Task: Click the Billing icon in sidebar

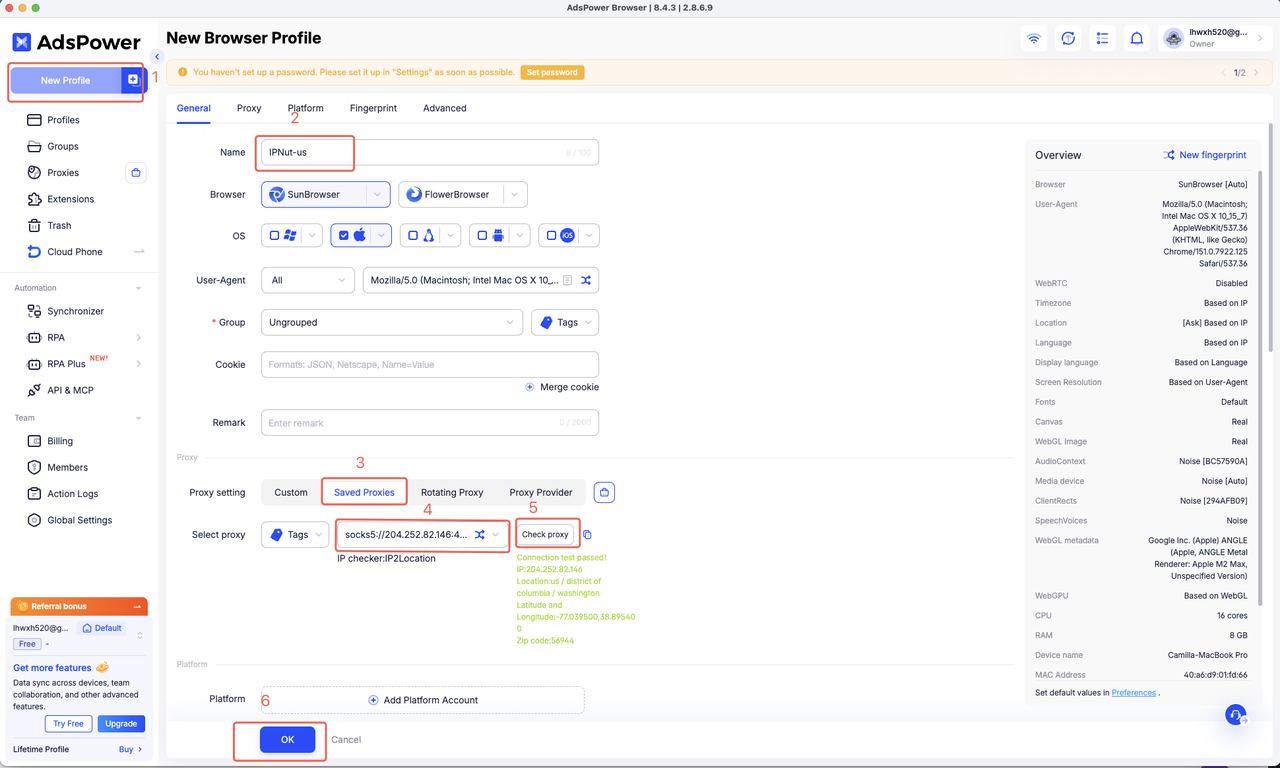Action: [x=35, y=441]
